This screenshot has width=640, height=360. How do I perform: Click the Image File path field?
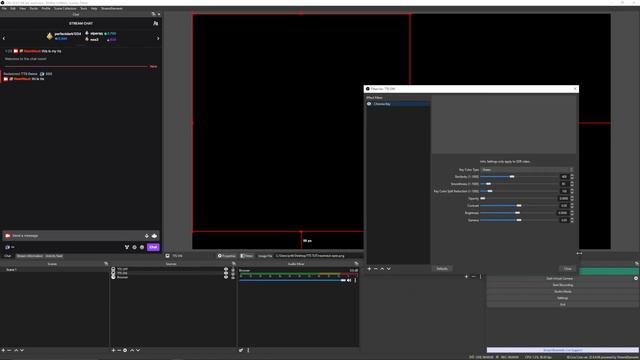pyautogui.click(x=318, y=256)
